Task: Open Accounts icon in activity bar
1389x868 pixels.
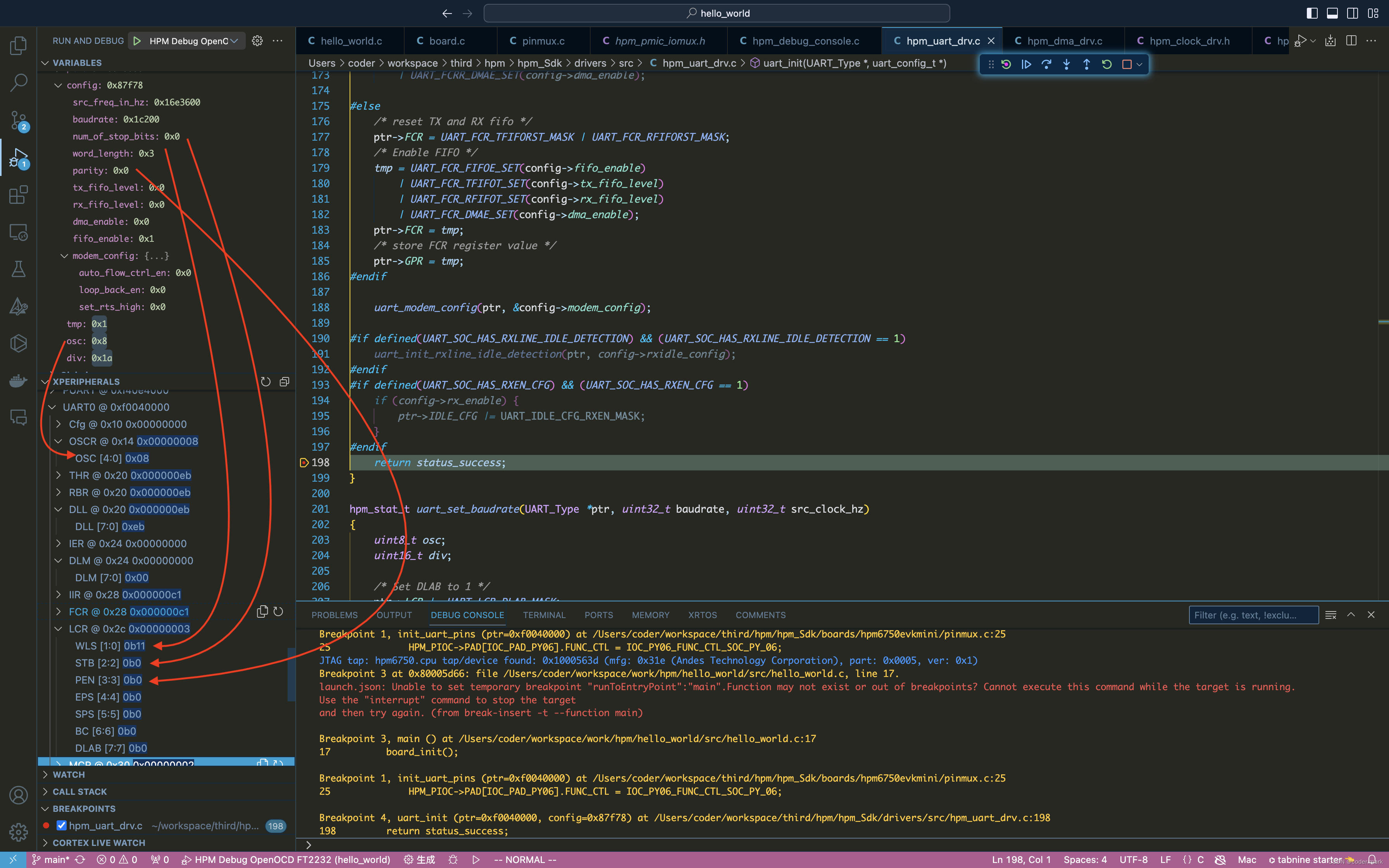Action: pos(18,795)
